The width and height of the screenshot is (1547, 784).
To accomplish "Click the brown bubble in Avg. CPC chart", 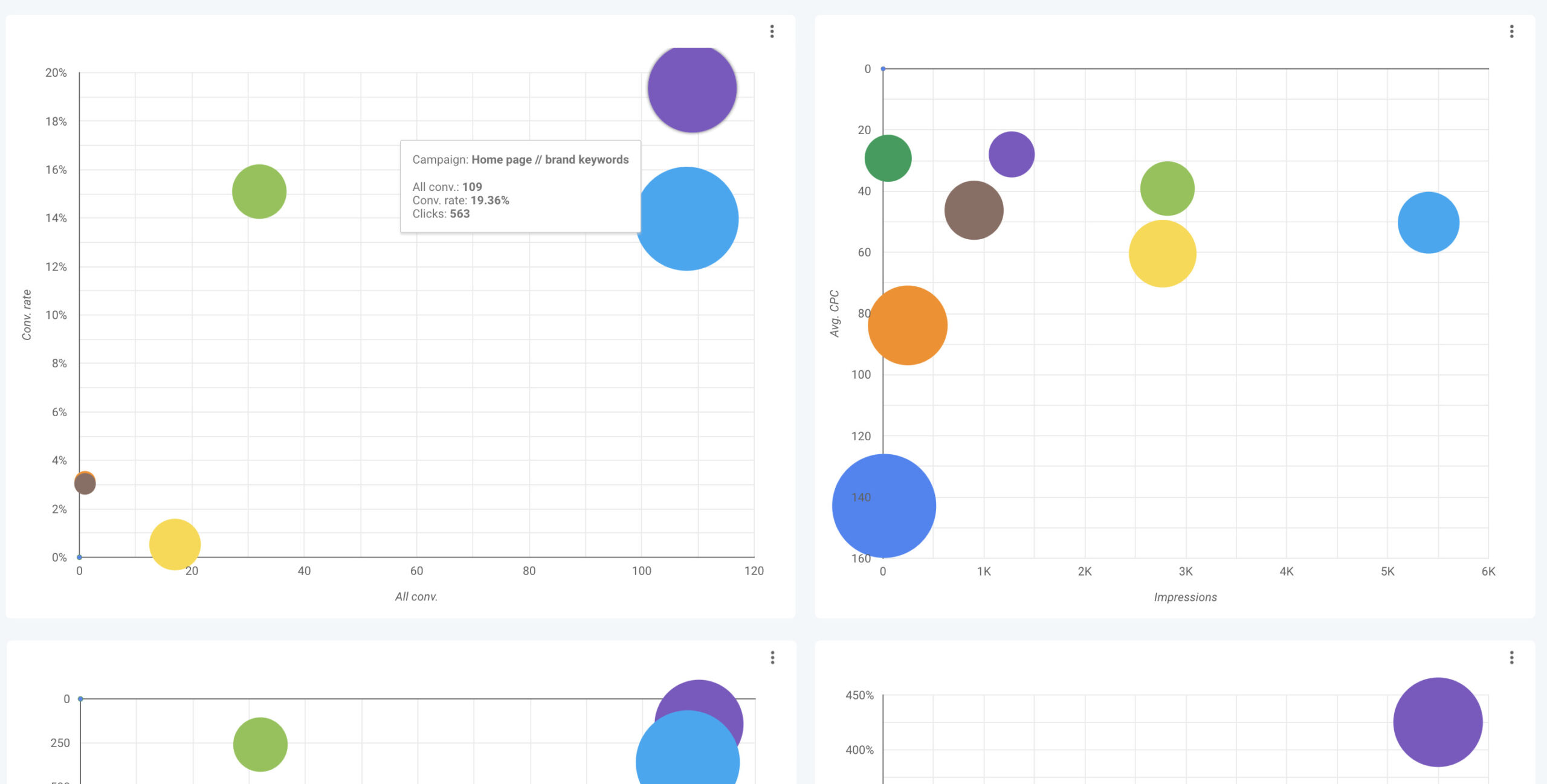I will [974, 210].
